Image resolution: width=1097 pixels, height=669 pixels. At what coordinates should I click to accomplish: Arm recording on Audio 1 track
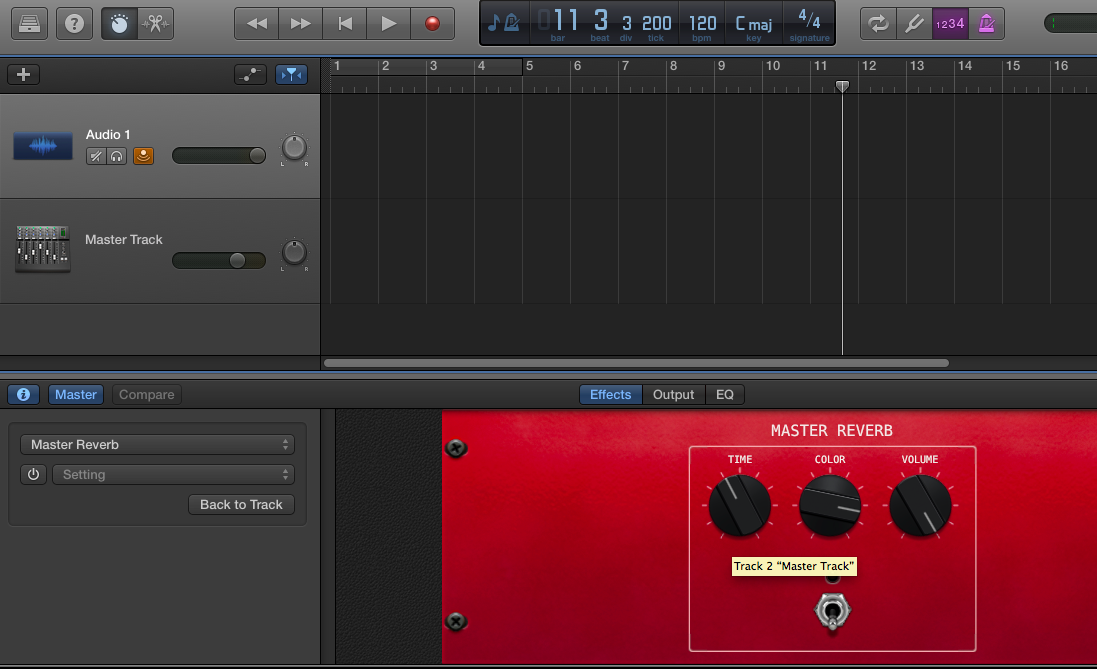tap(143, 156)
